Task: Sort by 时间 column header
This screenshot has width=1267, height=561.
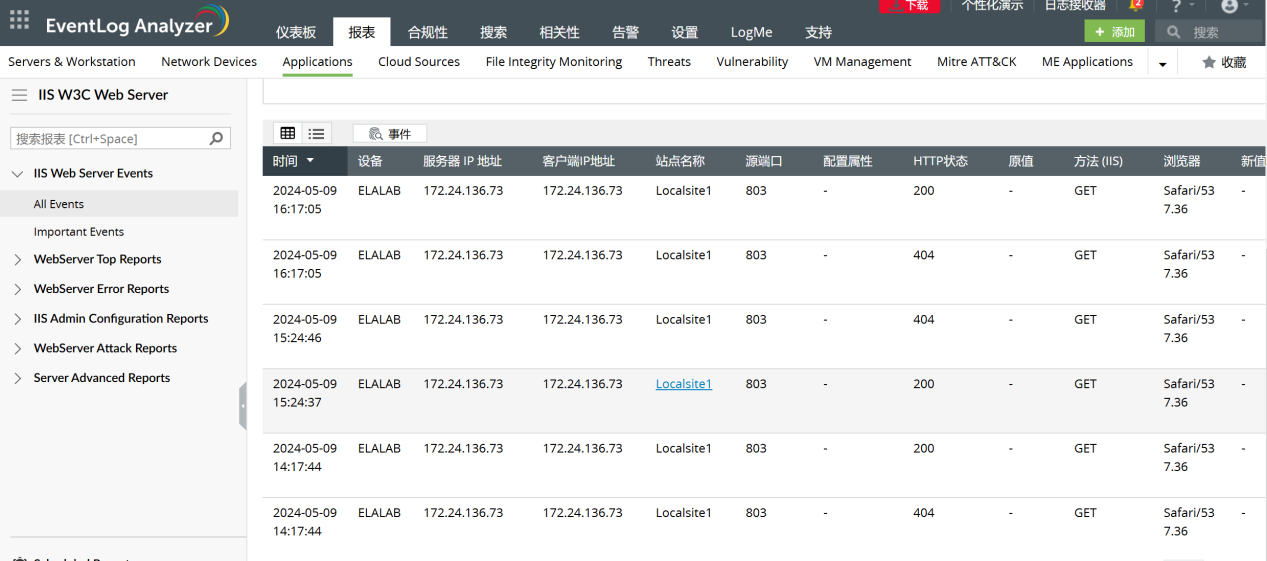Action: pos(294,161)
